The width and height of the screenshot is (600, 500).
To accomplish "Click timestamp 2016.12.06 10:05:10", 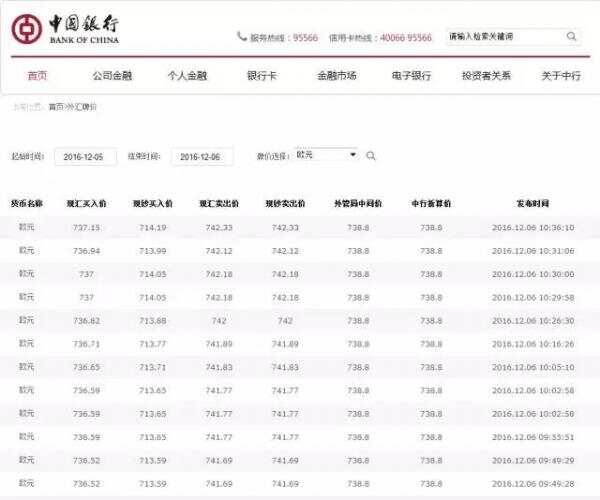I will pos(533,367).
